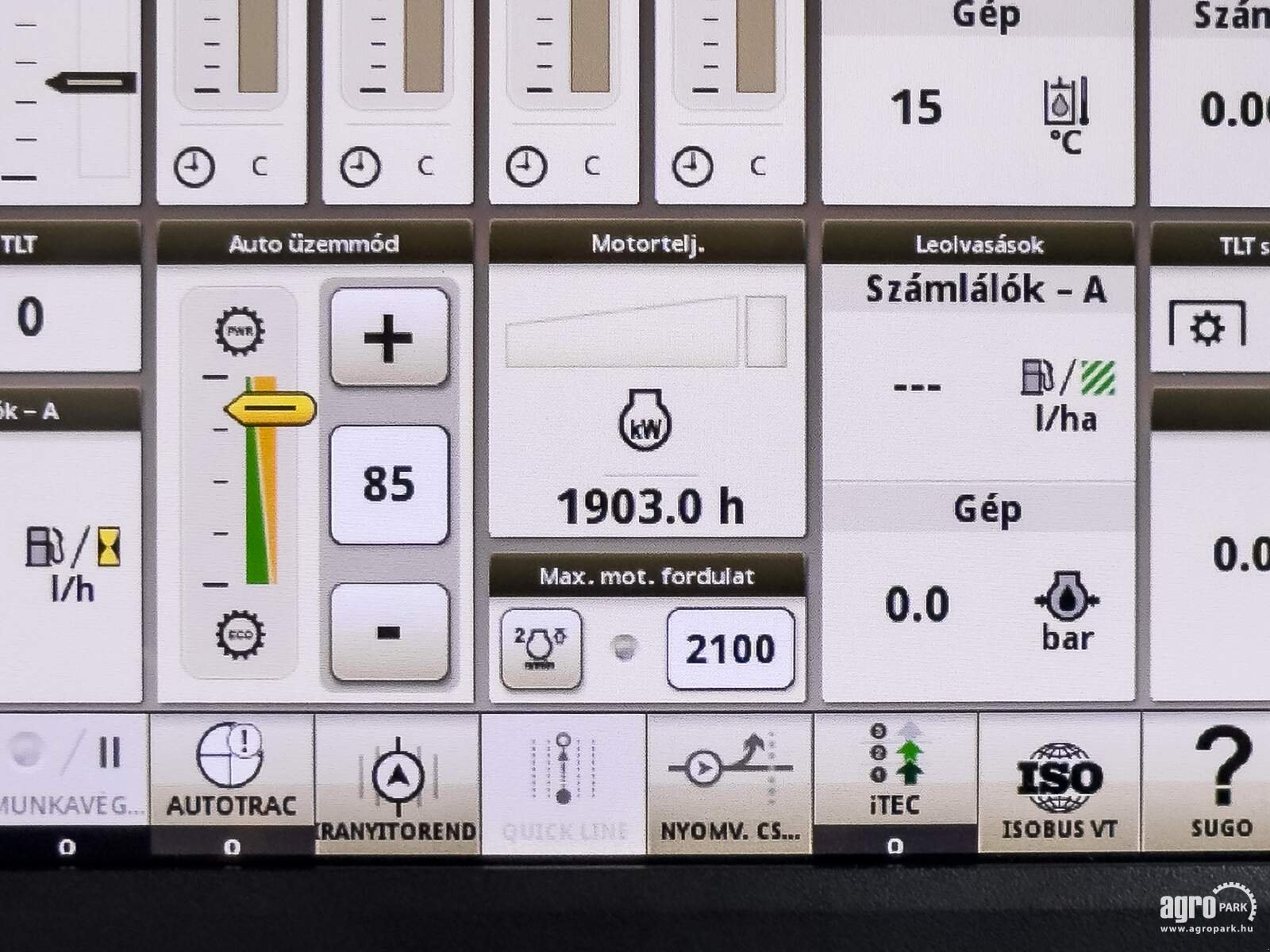Open the ISOBUS VT shortcut
Screen dimensions: 1270x952
click(1060, 784)
